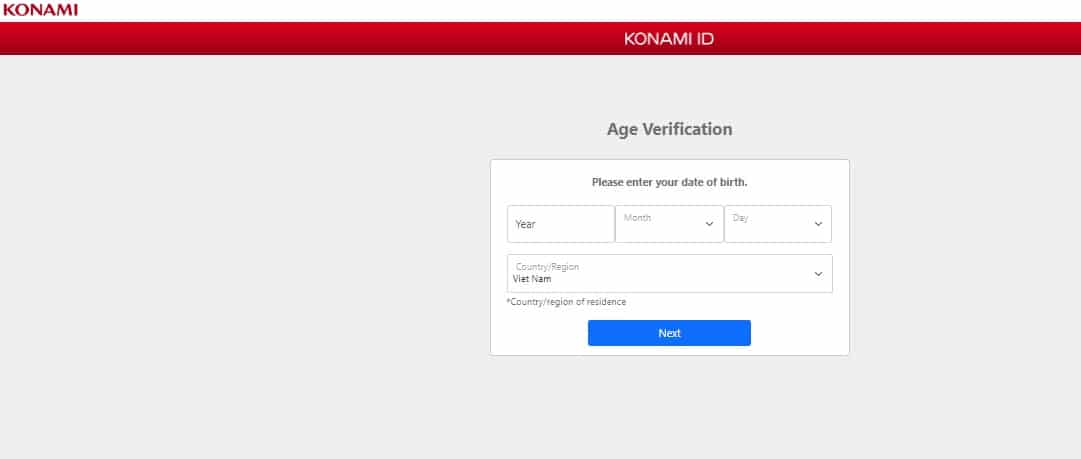Click the 'Month' placeholder label
Image resolution: width=1081 pixels, height=459 pixels.
tap(637, 218)
